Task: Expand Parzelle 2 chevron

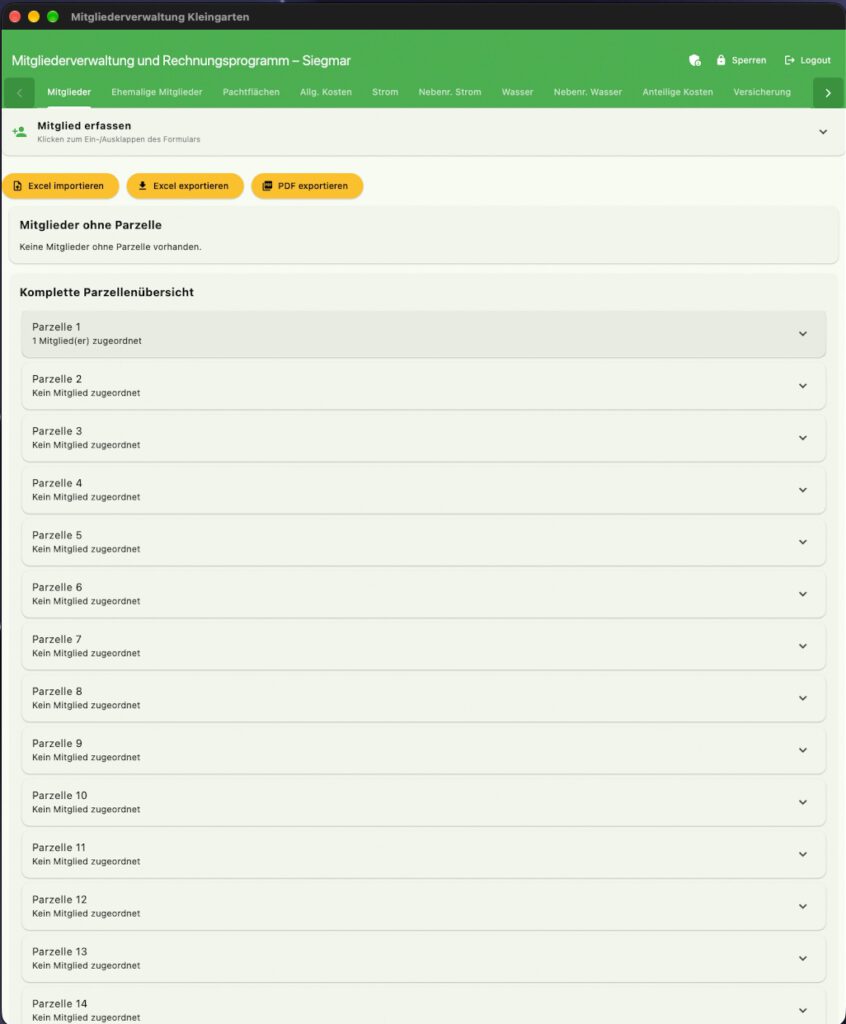Action: coord(803,386)
